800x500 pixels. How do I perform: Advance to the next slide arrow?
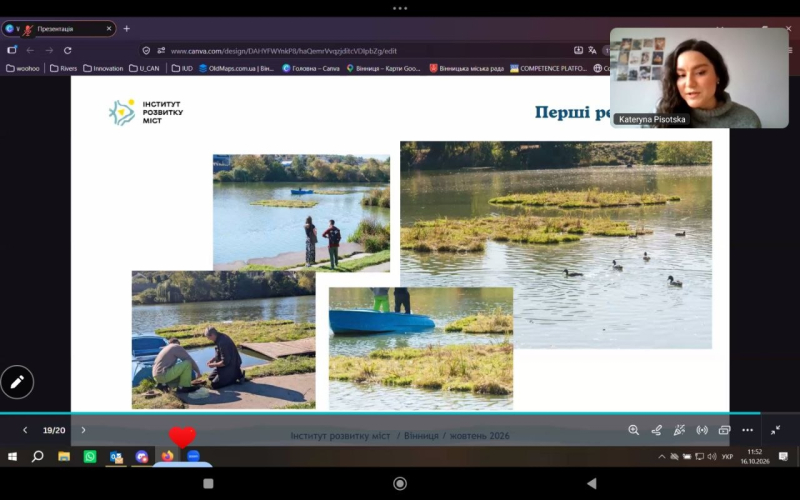pos(84,430)
